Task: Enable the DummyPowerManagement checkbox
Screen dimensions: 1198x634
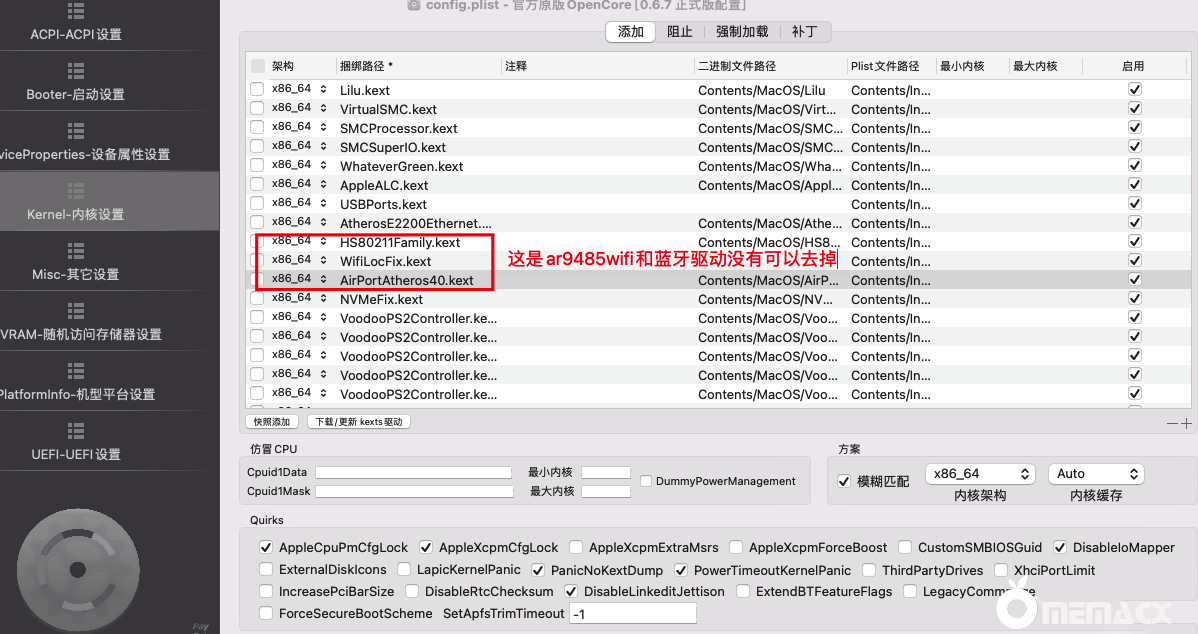Action: pyautogui.click(x=646, y=481)
